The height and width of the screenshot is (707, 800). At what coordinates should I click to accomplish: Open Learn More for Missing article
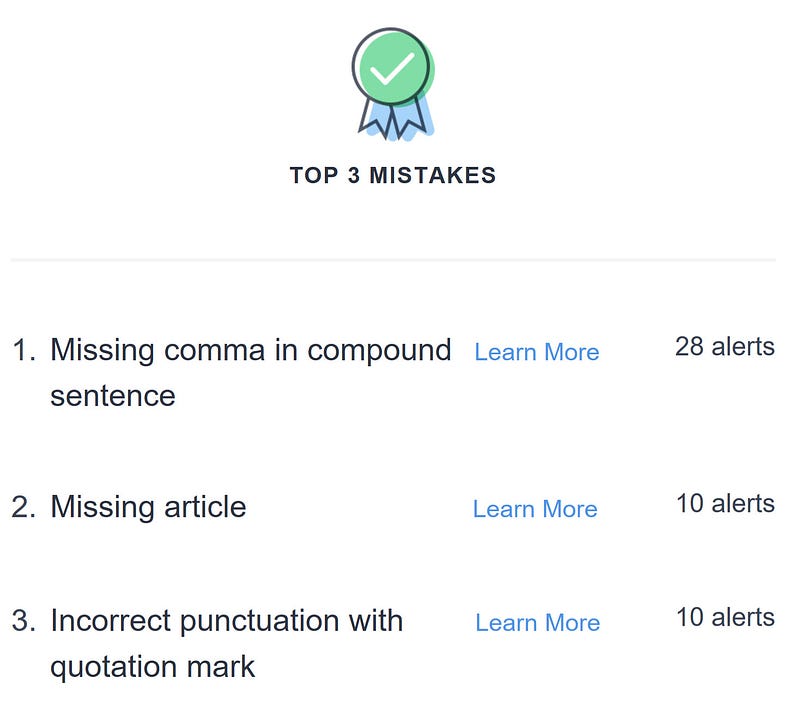[534, 509]
